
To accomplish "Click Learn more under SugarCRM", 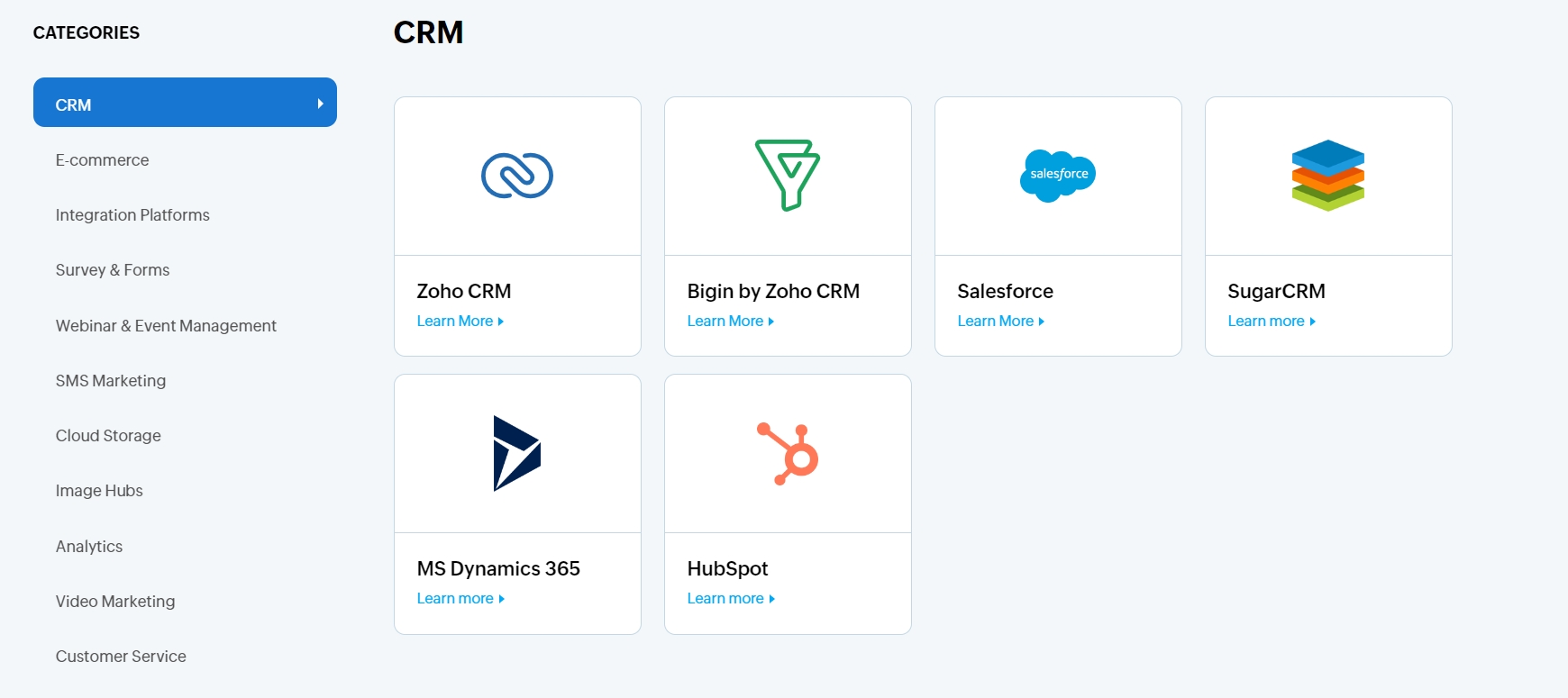I will 1272,322.
